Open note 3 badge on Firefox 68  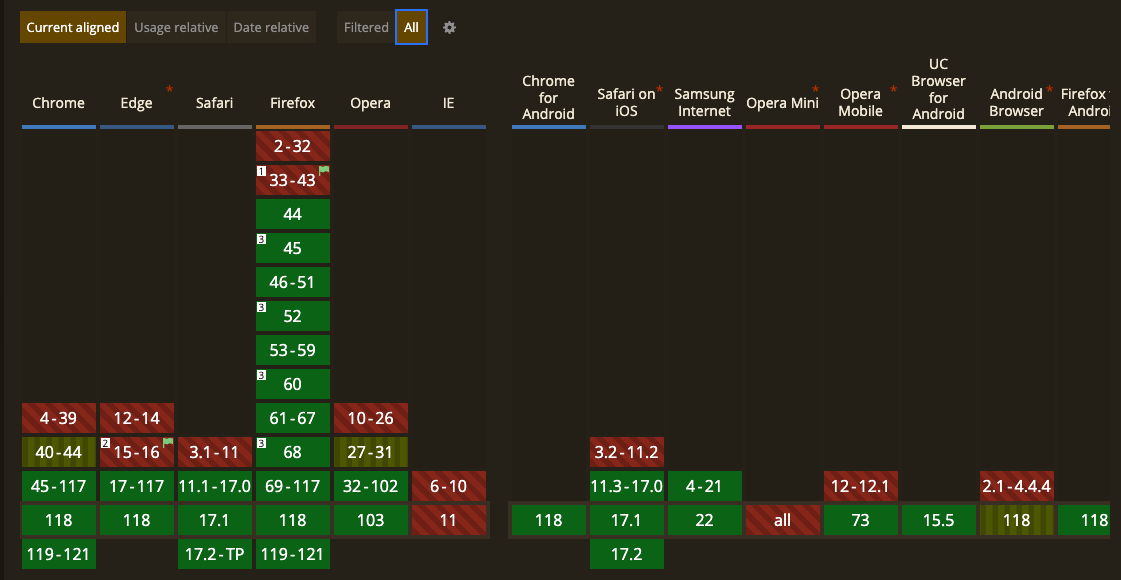tap(262, 443)
